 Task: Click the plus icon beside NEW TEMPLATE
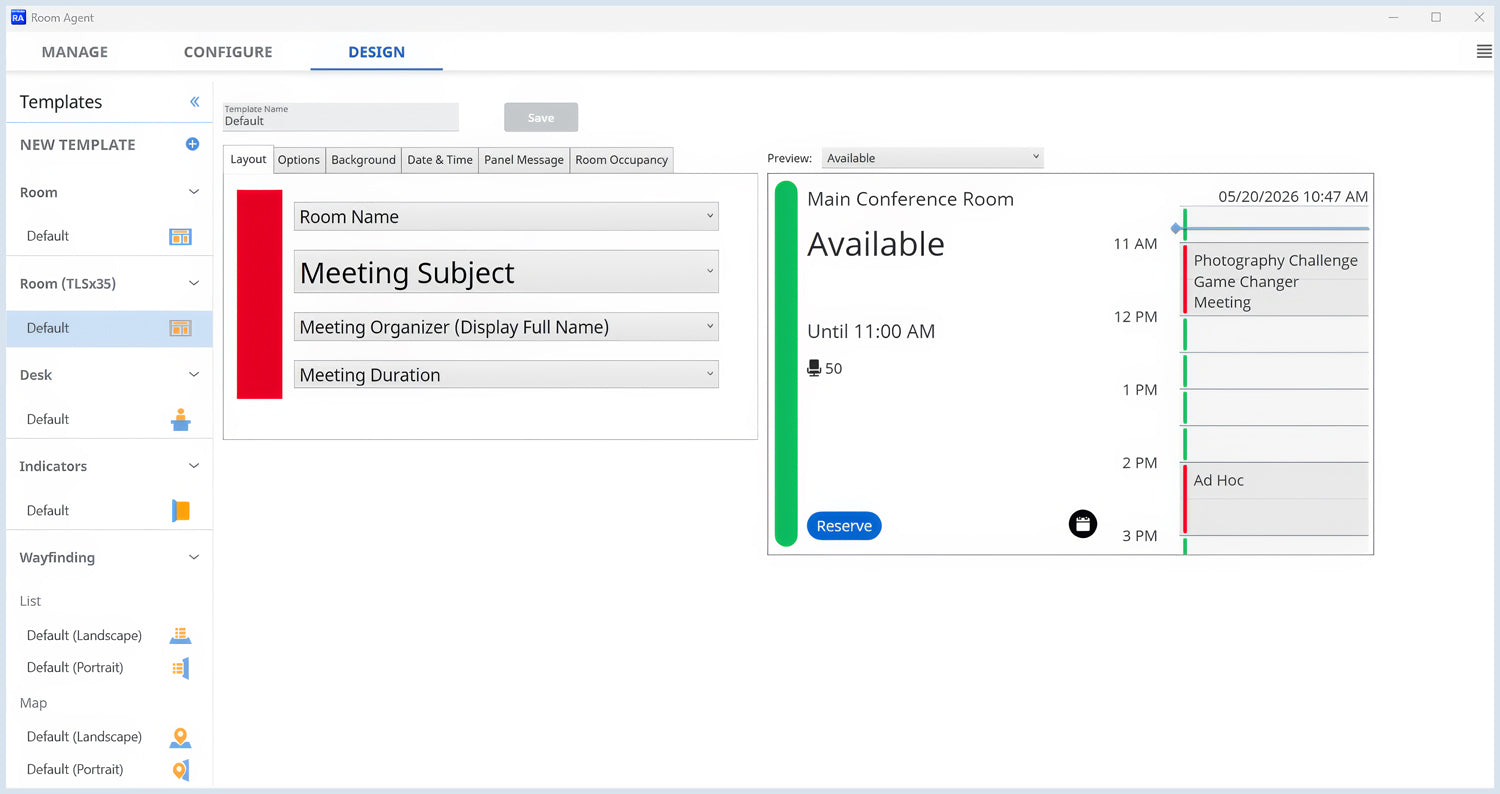(x=192, y=144)
